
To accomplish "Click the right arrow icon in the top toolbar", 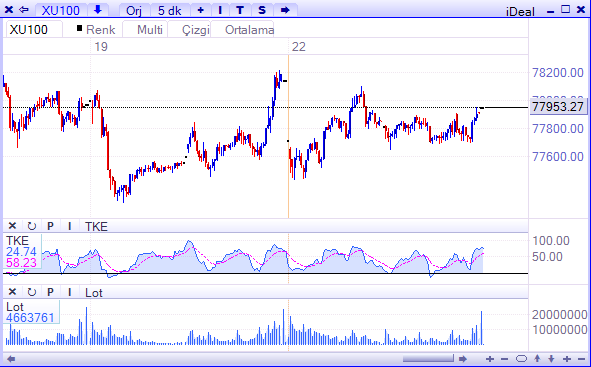I will point(285,10).
